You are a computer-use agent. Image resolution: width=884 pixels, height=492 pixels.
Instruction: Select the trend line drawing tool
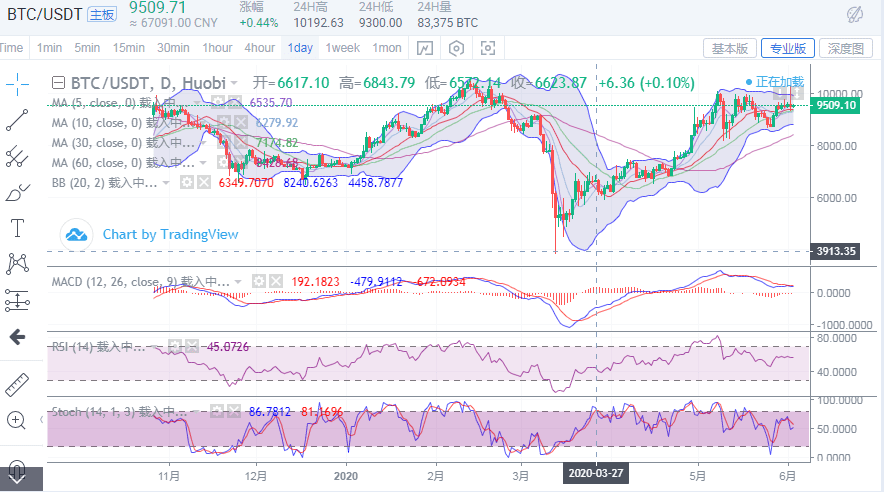click(17, 120)
